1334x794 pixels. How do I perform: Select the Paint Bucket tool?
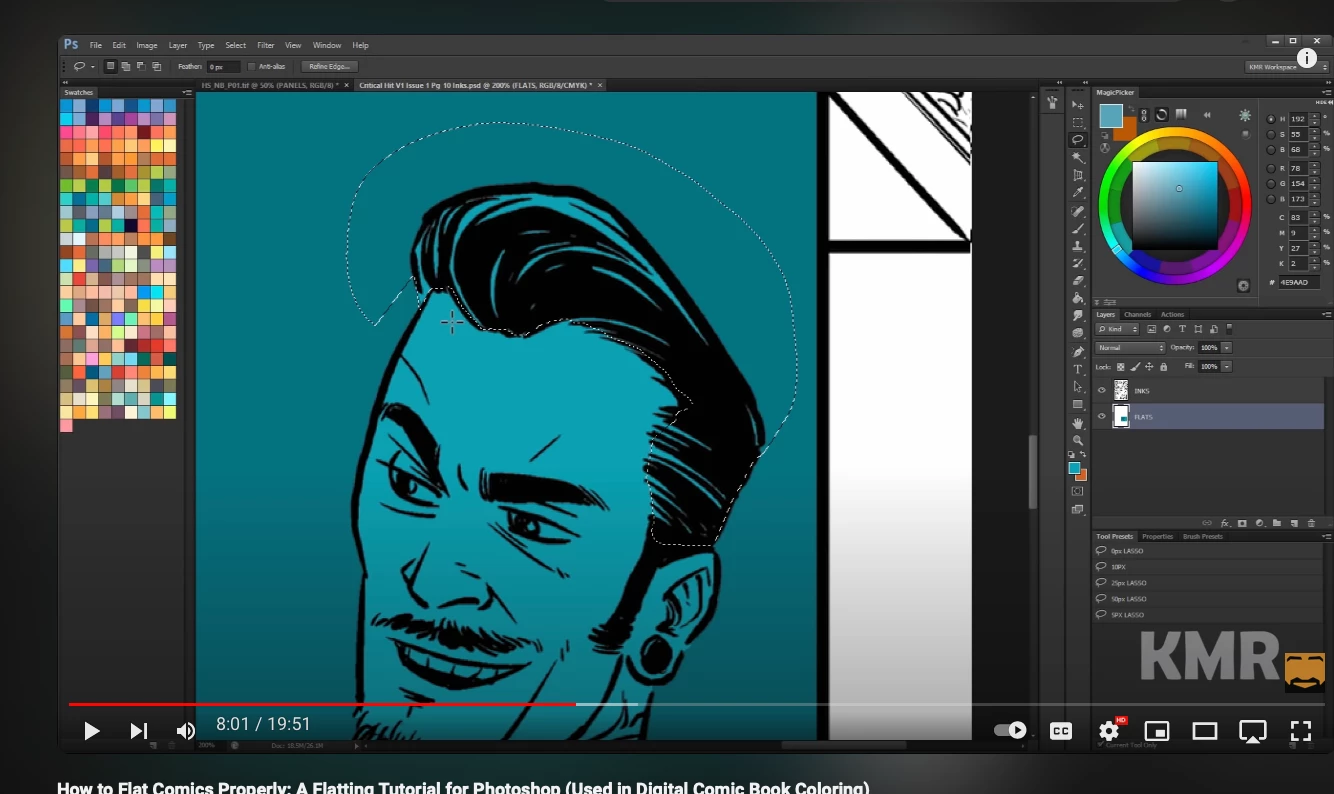click(x=1077, y=298)
